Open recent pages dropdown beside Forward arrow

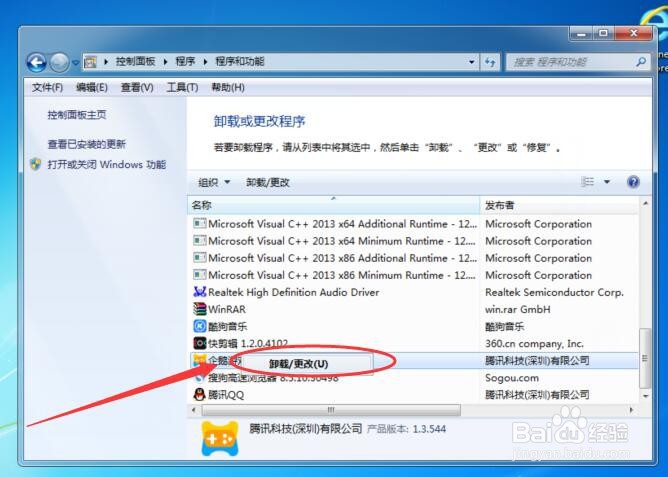tap(75, 63)
